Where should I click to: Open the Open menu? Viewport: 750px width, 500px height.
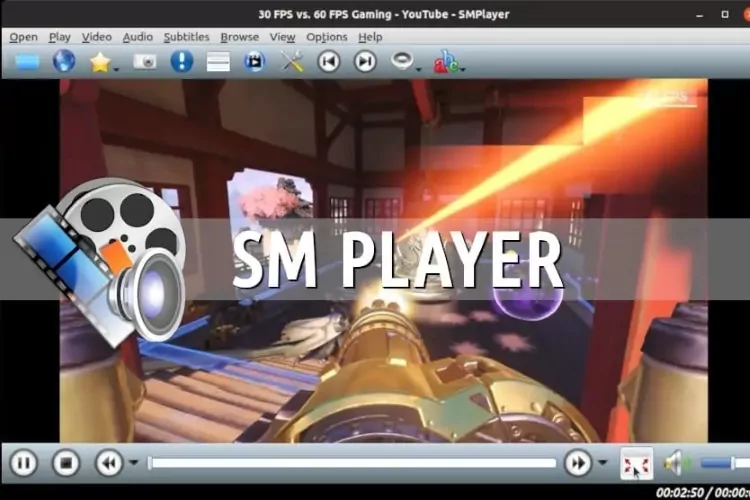(23, 37)
